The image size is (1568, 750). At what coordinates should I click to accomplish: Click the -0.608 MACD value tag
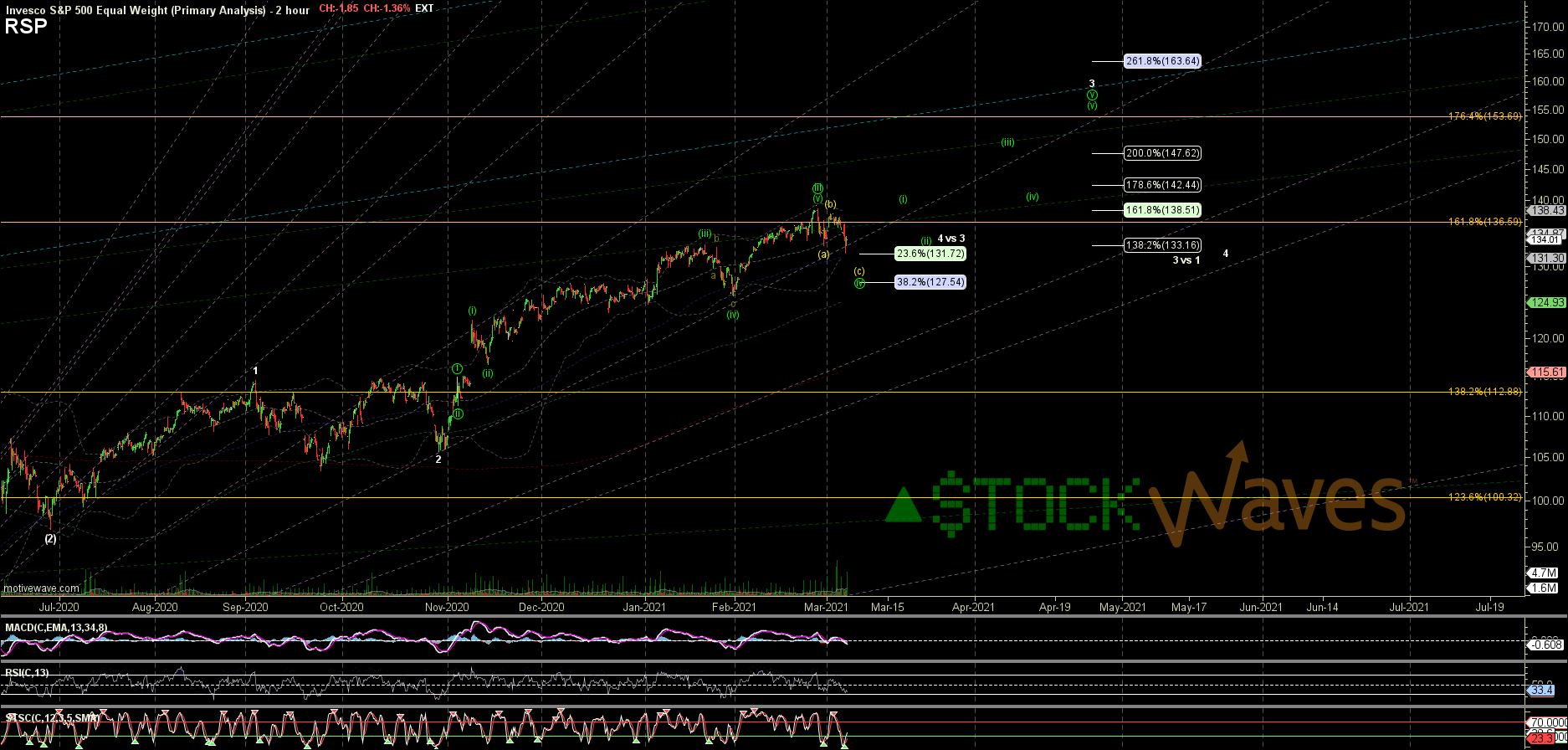[x=1544, y=644]
